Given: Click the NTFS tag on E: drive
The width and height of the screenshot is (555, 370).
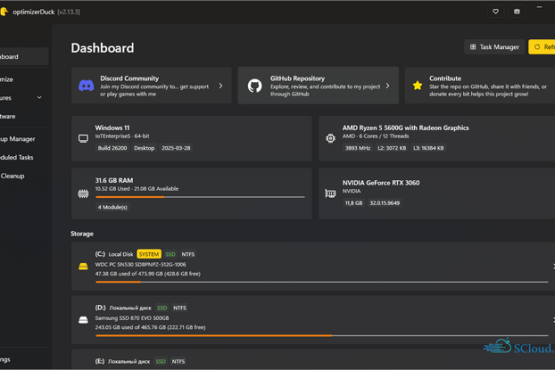Looking at the screenshot, I should pos(178,361).
